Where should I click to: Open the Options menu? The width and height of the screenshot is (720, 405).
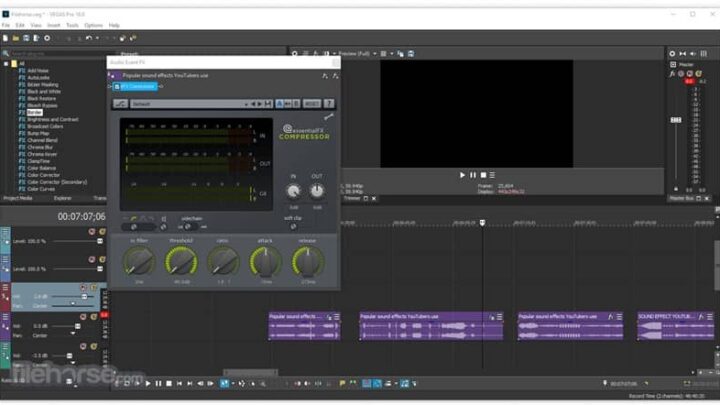[x=93, y=25]
